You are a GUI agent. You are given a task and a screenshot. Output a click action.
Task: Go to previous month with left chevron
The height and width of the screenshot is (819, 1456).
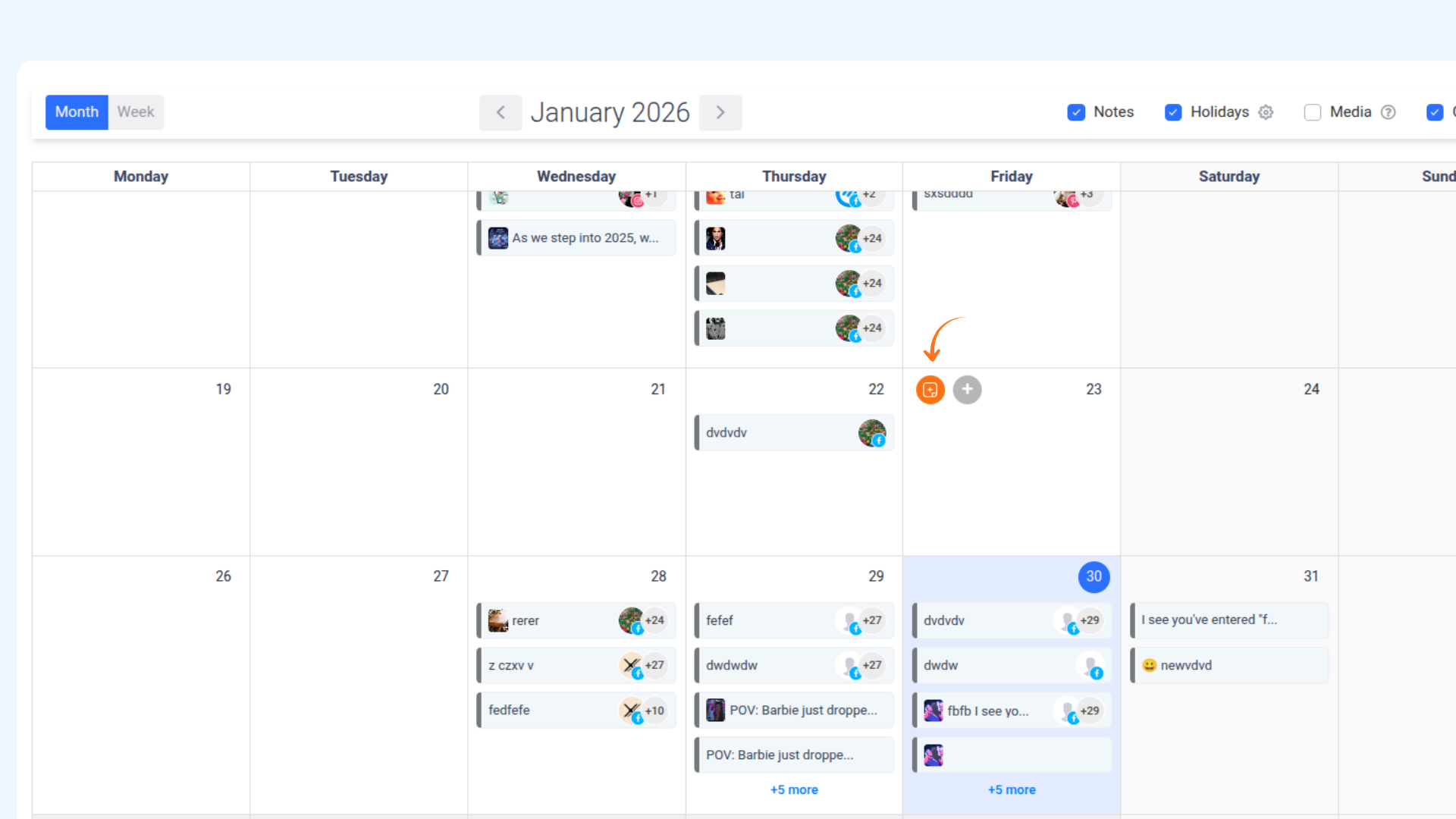tap(500, 112)
